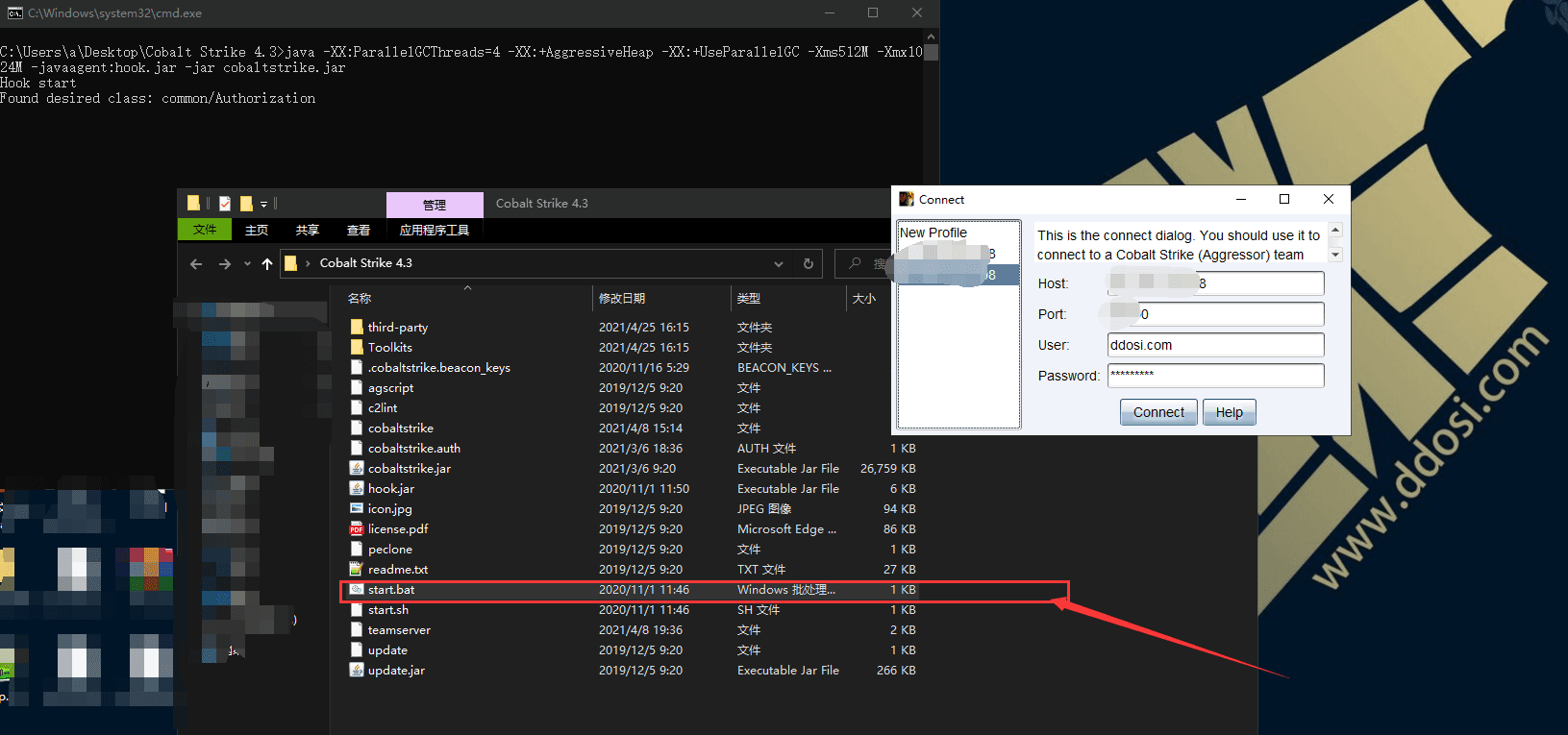Click the Connect dialog Java icon
The height and width of the screenshot is (735, 1568).
pyautogui.click(x=906, y=199)
